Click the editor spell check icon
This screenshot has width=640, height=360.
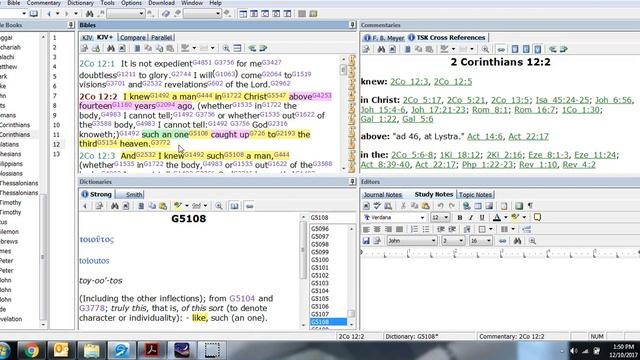377,206
